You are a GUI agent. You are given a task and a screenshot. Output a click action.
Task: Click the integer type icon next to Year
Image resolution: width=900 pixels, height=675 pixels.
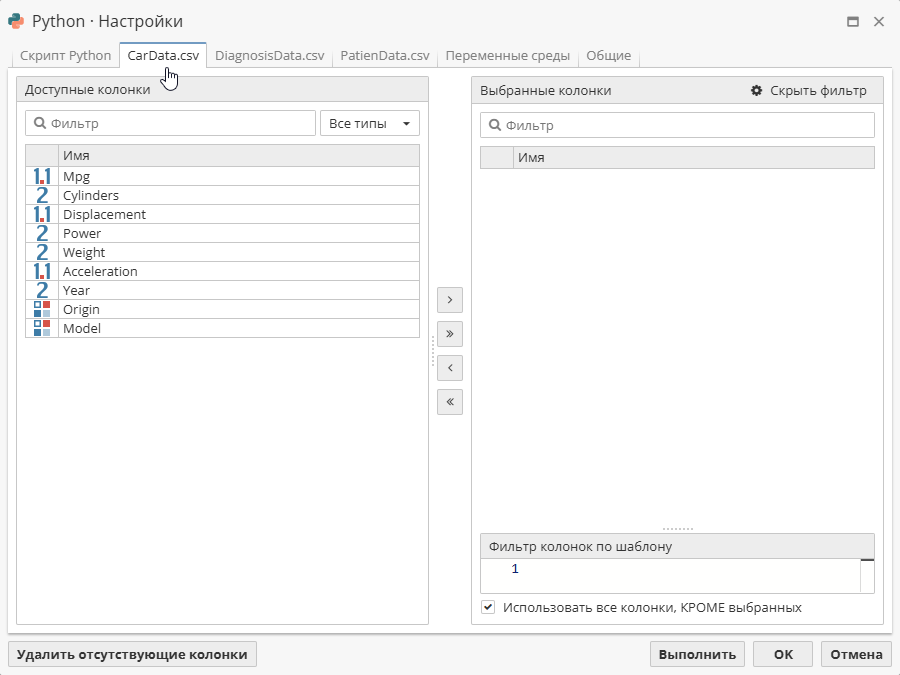point(41,290)
